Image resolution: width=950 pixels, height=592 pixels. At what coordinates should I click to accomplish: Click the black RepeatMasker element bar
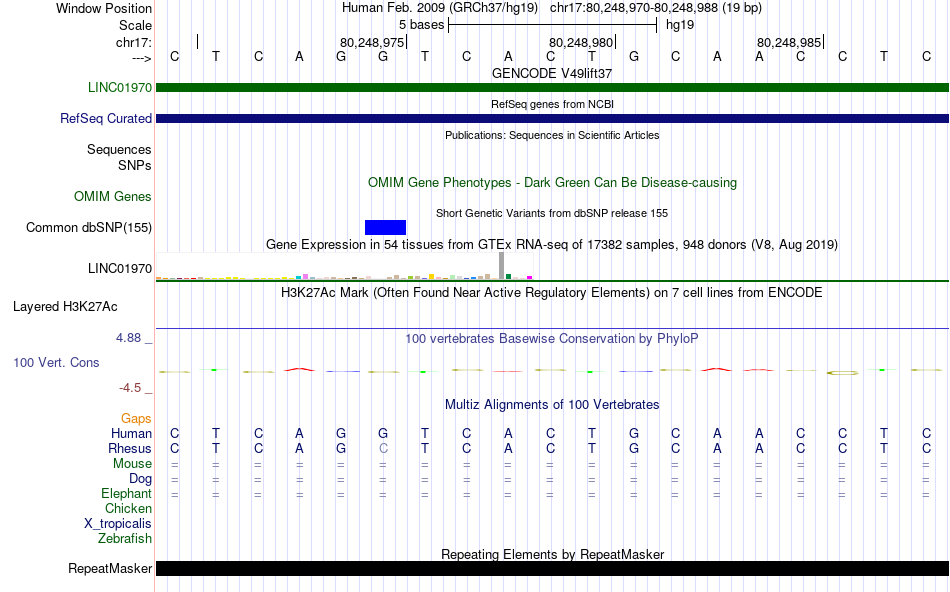click(552, 568)
